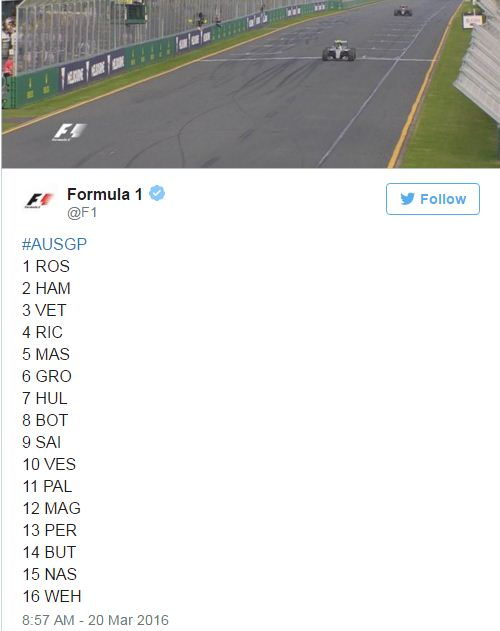This screenshot has height=631, width=500.
Task: Open the tweet timestamp 8:57 AM - 20 Mar 2016
Action: pos(95,620)
